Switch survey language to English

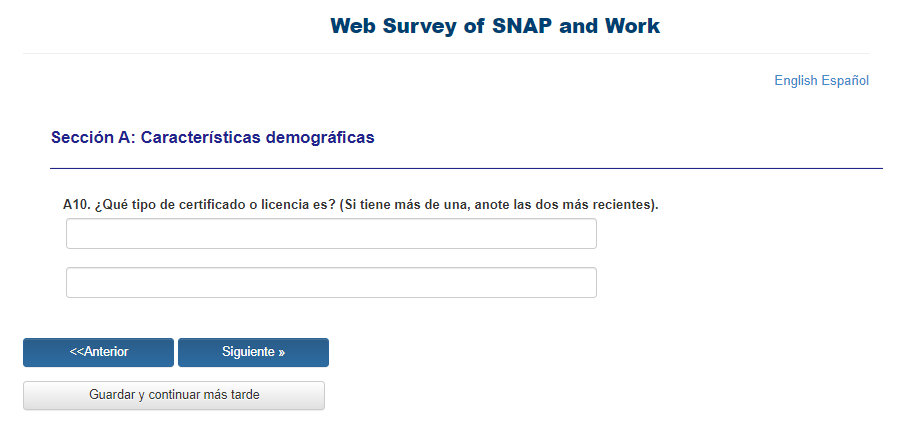tap(795, 80)
